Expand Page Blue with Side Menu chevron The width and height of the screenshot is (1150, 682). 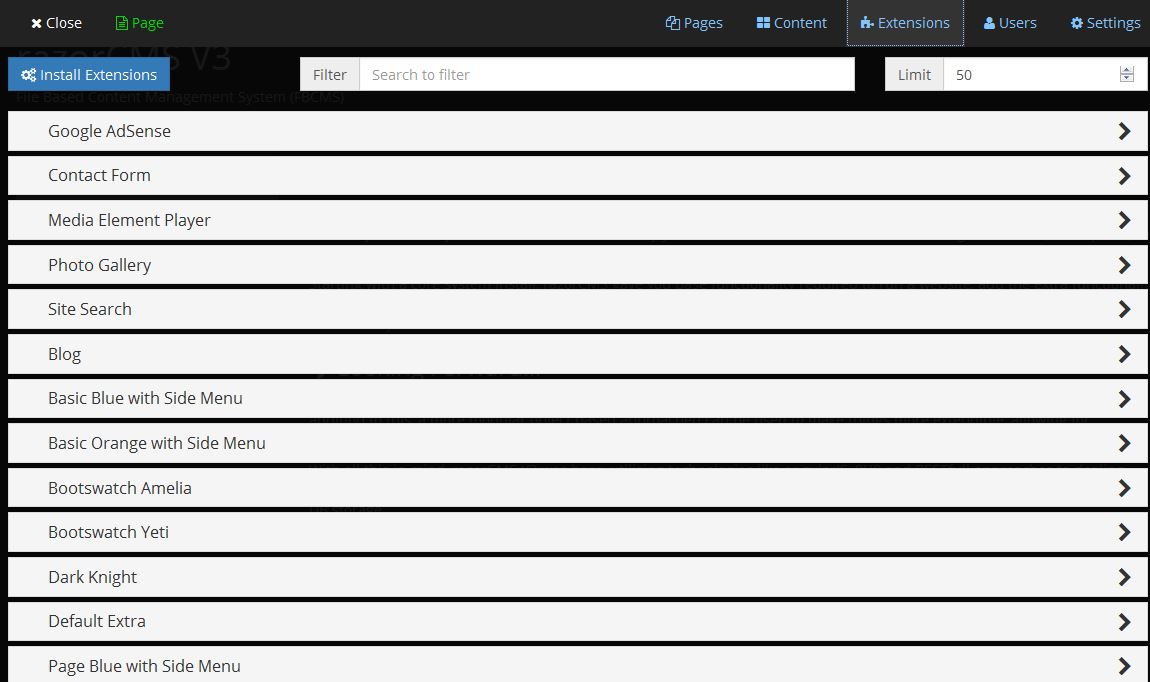tap(1124, 666)
